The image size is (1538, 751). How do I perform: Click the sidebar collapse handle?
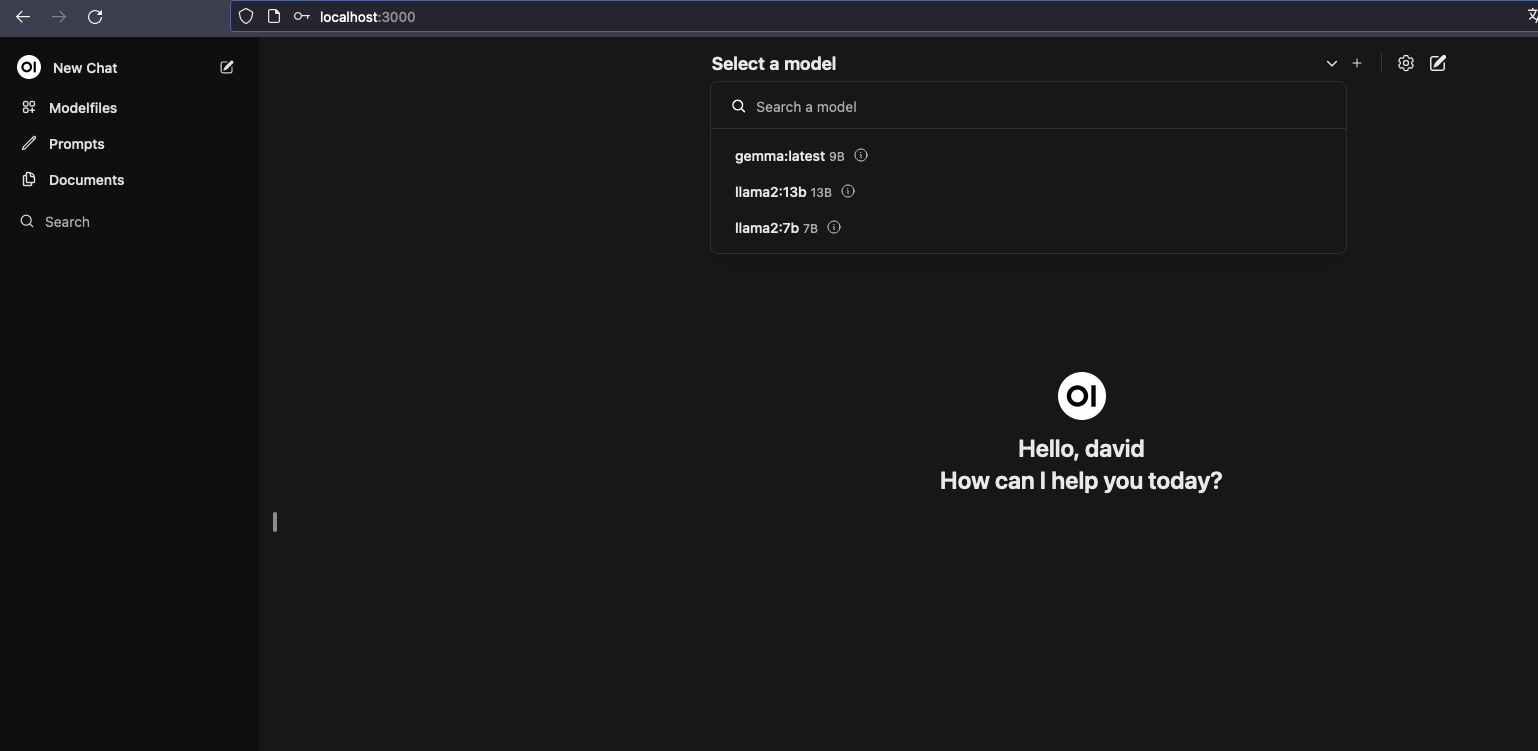coord(275,522)
